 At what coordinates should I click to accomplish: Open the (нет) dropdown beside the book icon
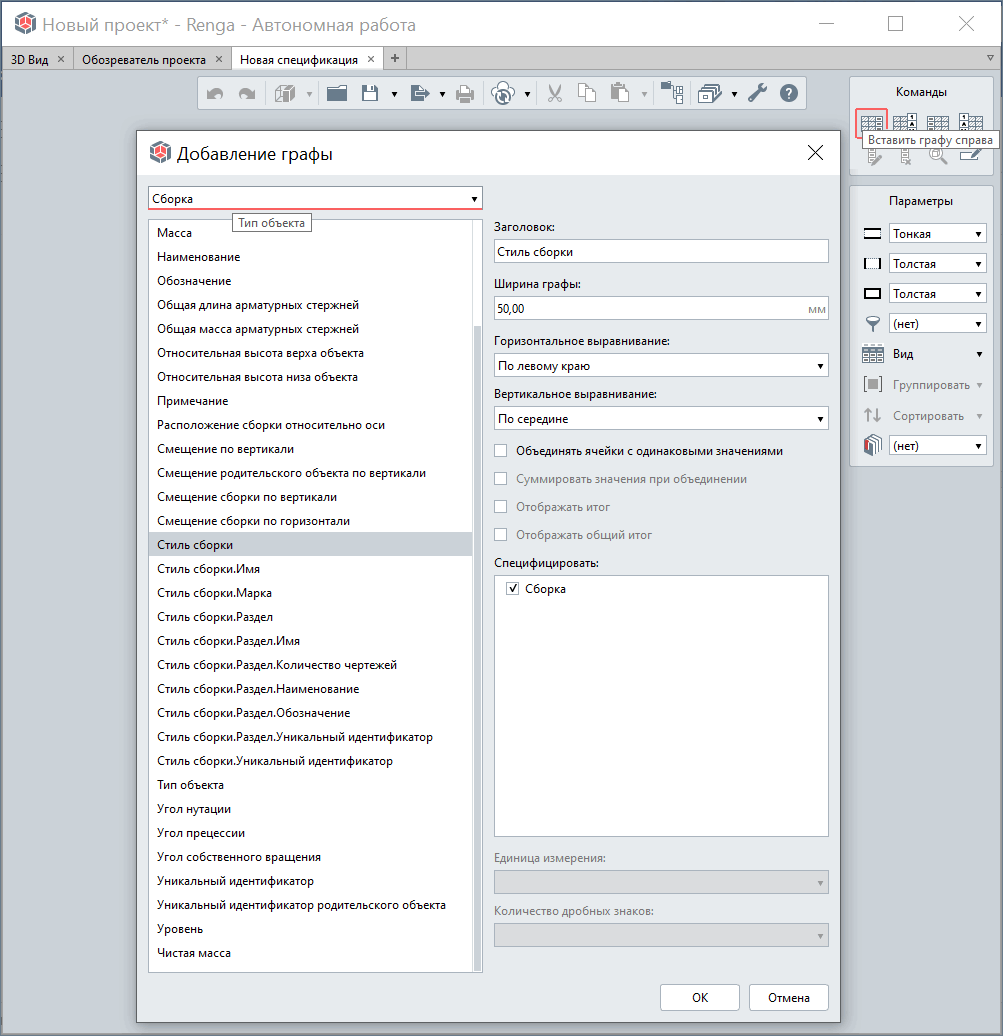[938, 445]
